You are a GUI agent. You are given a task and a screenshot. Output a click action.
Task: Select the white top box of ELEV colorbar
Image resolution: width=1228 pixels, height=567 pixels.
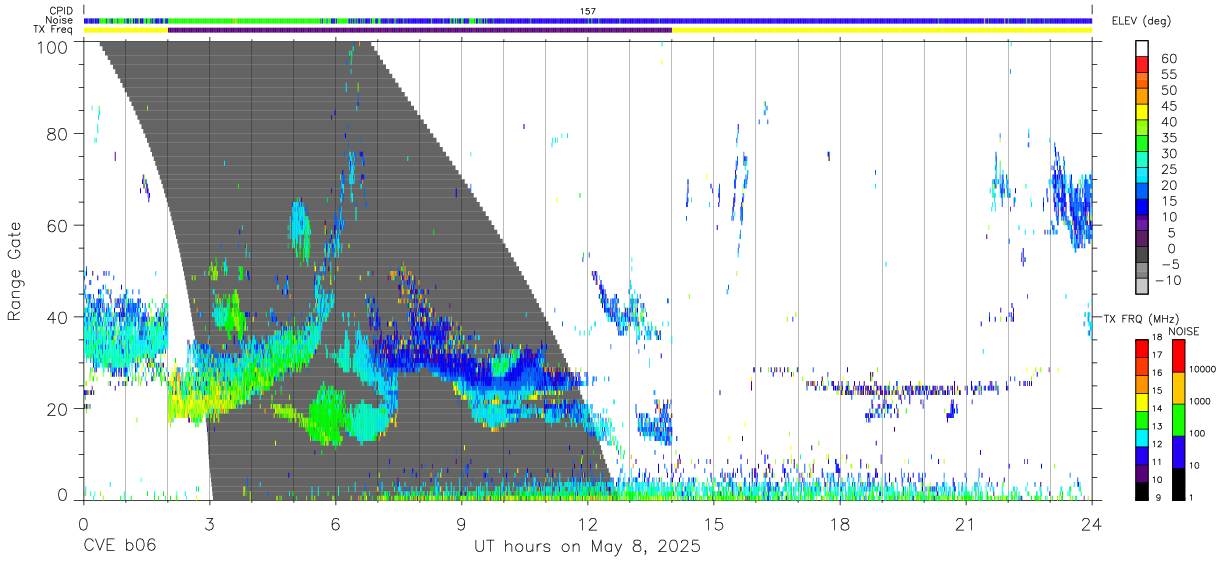(x=1142, y=49)
